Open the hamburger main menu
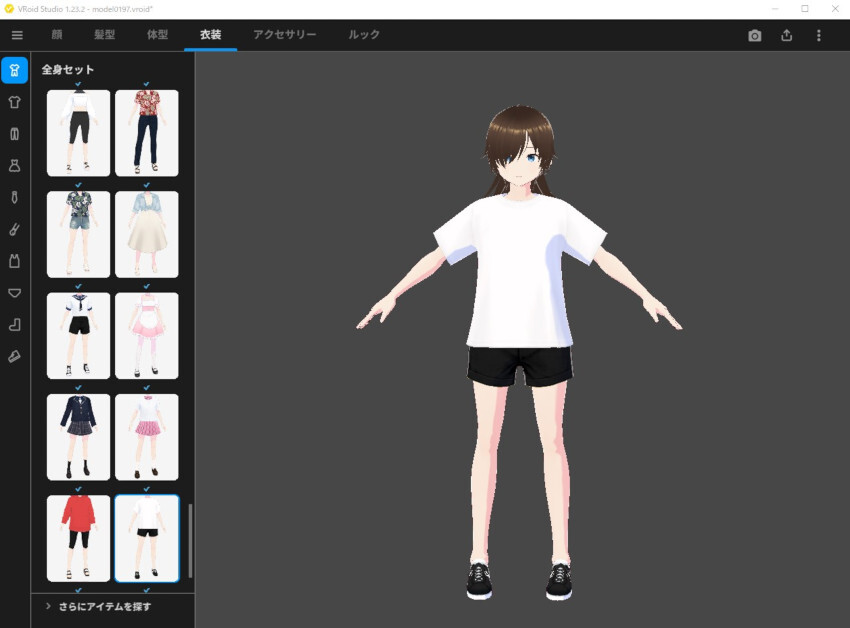Screen dimensions: 850x628 point(17,36)
